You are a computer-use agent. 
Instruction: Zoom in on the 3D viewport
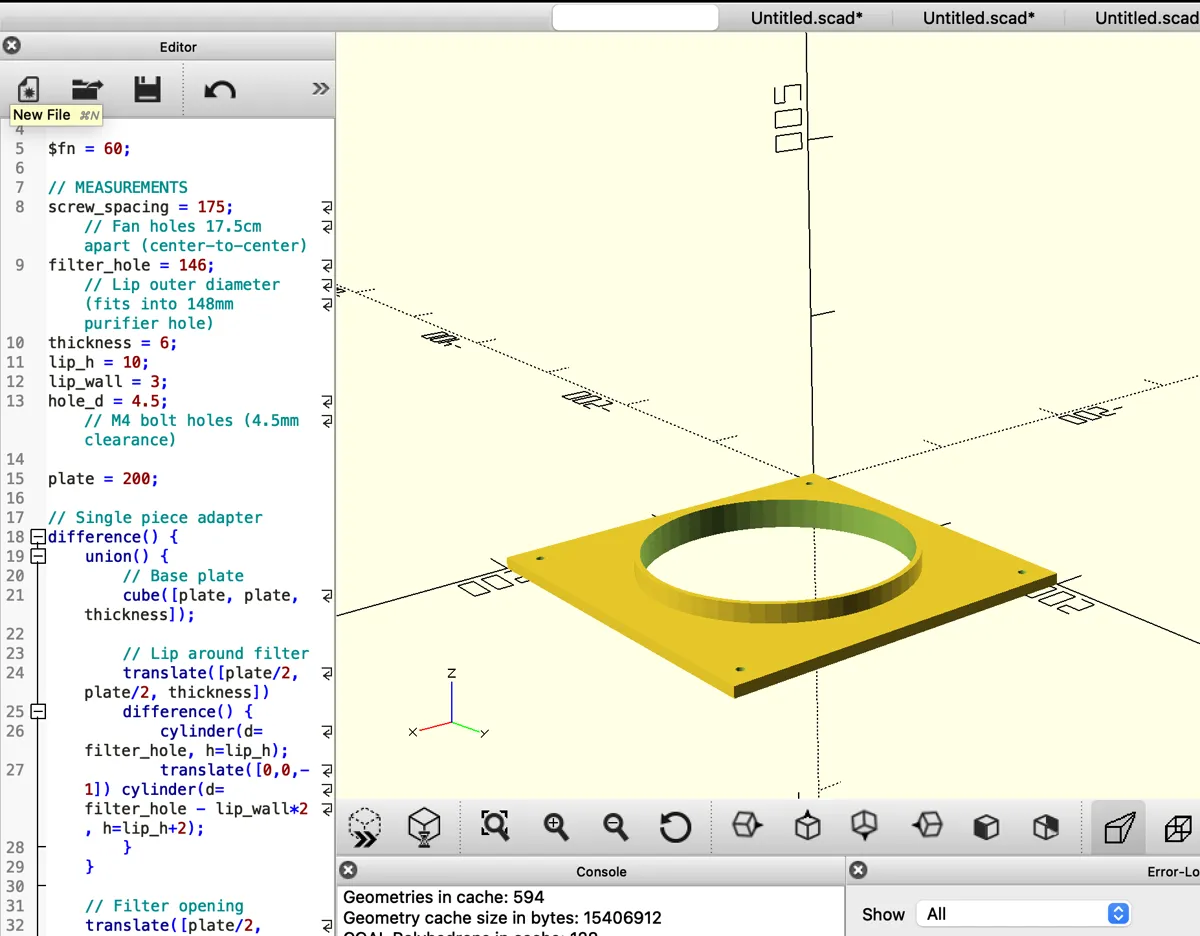(x=555, y=827)
